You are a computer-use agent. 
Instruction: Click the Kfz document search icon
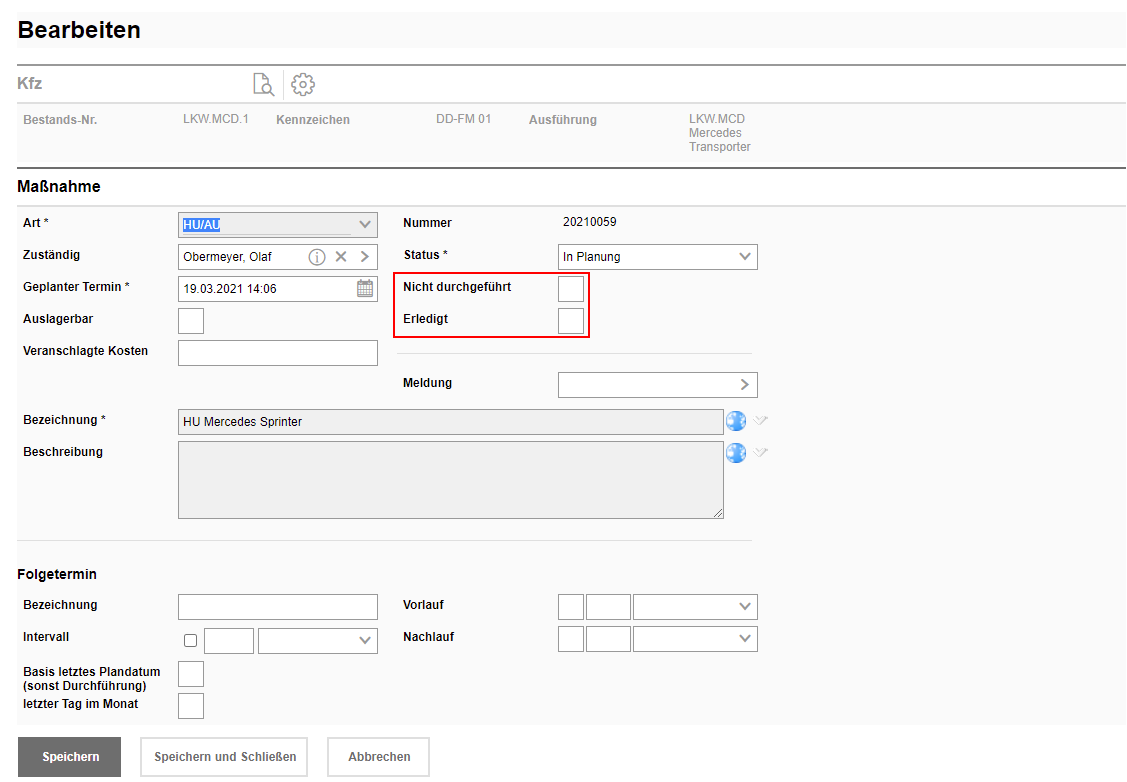click(x=263, y=84)
